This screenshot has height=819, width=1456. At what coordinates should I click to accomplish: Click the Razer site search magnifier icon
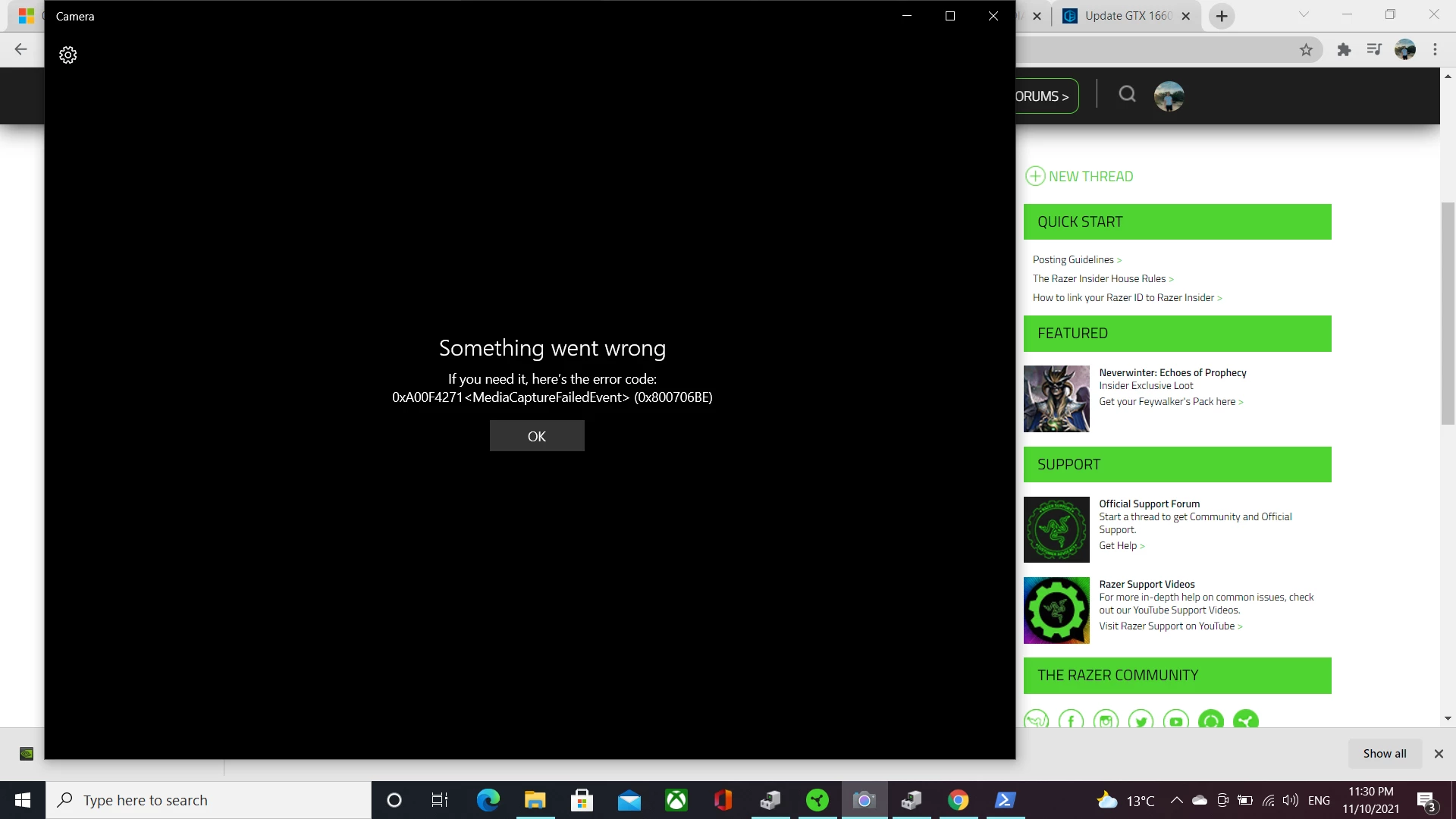tap(1127, 95)
